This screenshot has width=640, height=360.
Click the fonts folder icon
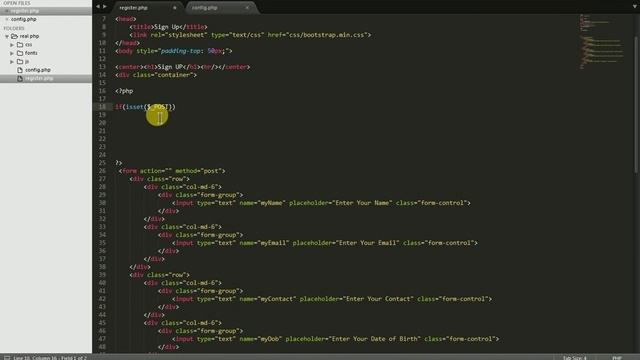[x=20, y=53]
